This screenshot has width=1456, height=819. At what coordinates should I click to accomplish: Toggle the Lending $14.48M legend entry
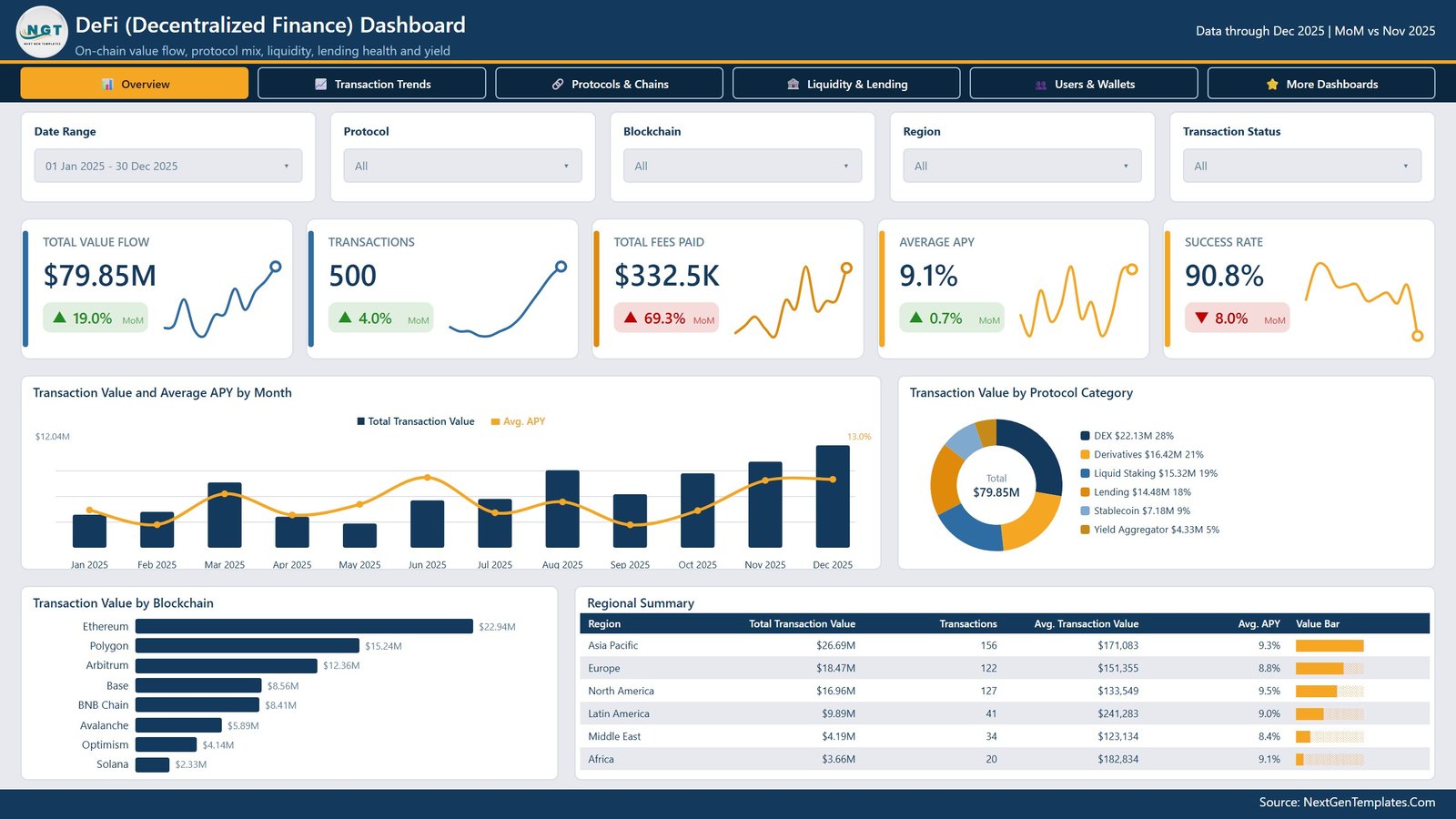(1136, 492)
